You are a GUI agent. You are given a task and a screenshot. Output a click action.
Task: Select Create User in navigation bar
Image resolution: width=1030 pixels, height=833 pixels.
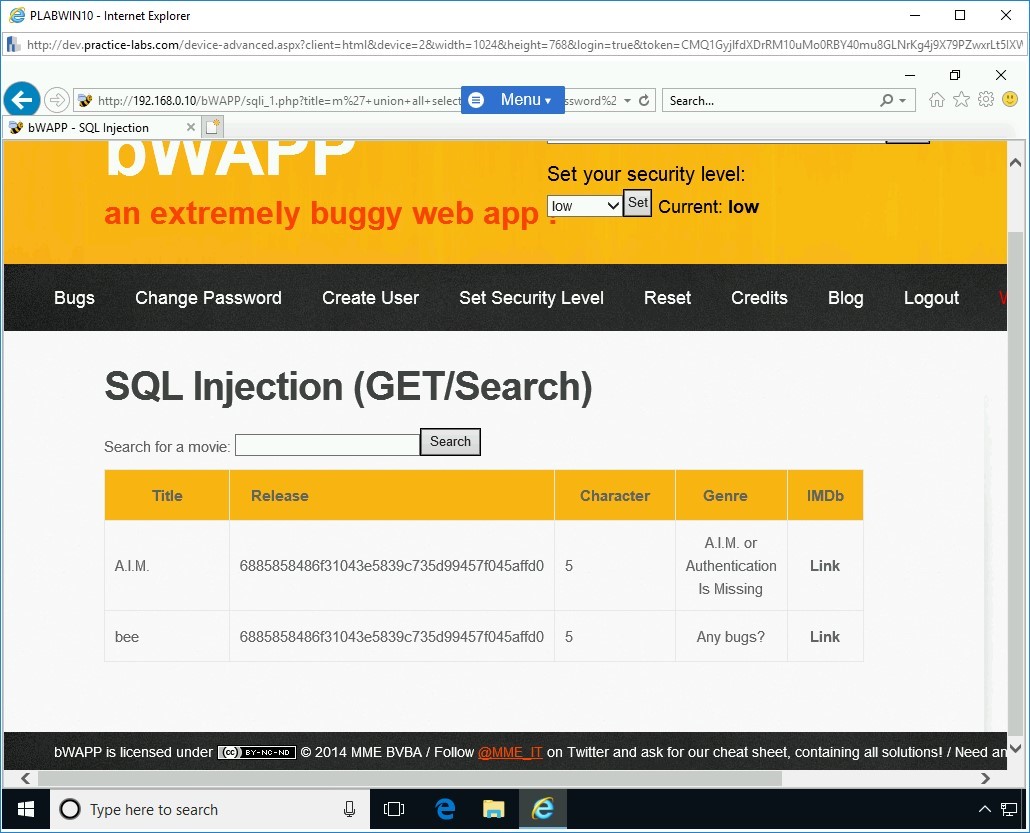[370, 298]
